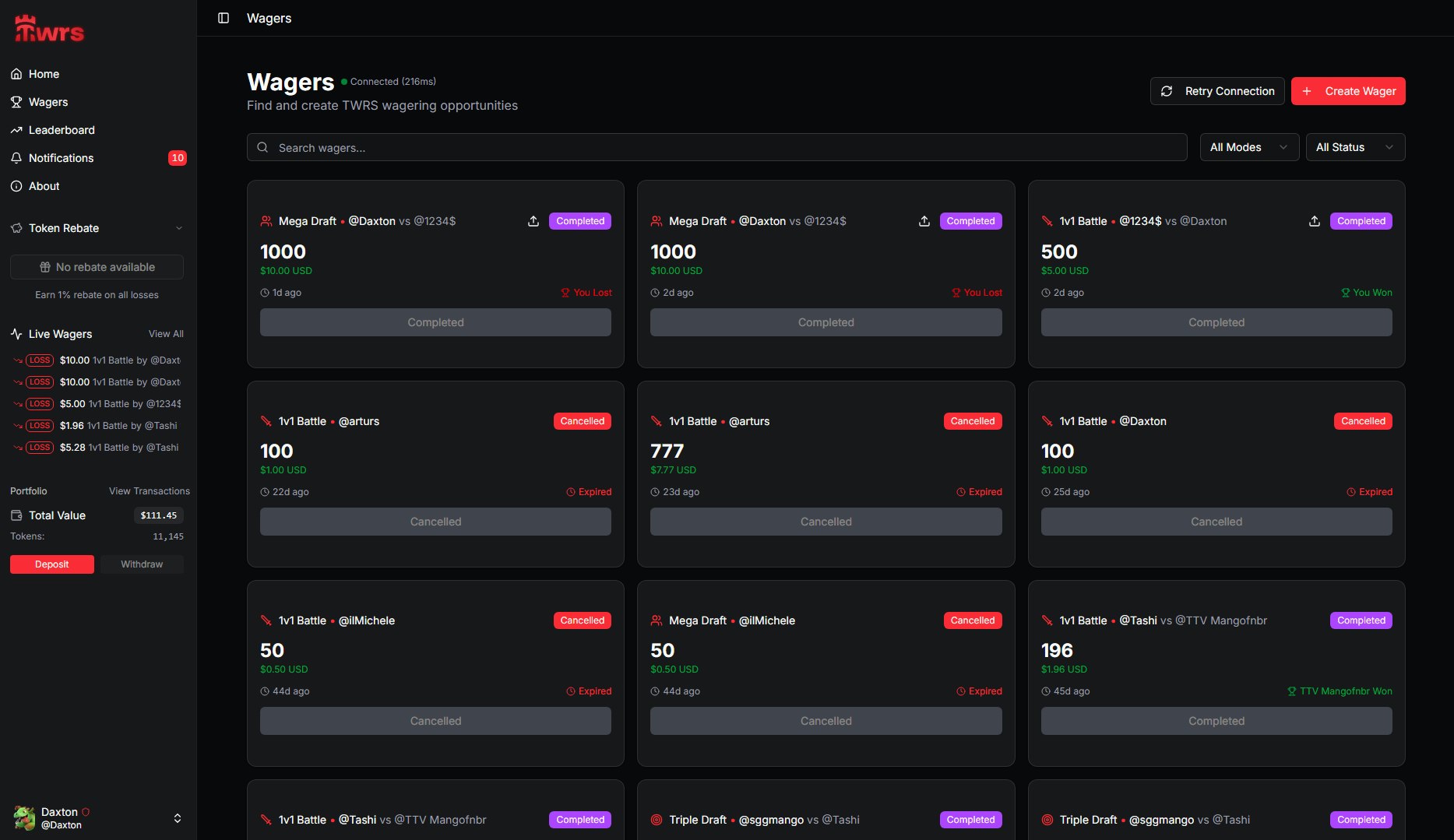Click Completed badge on 1d ago Mega Draft
This screenshot has width=1454, height=840.
pos(580,221)
